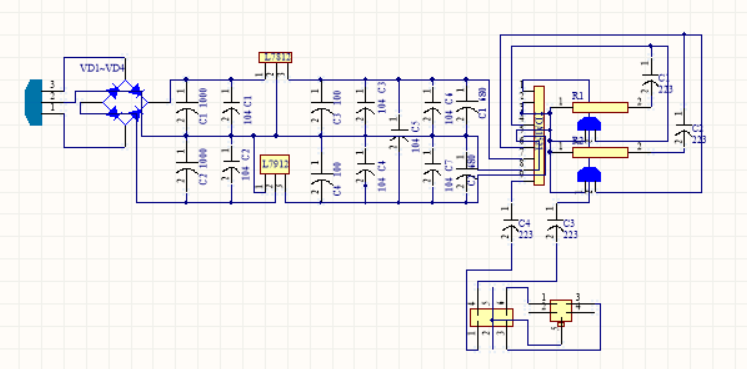Select the L7912 voltage regulator
This screenshot has width=747, height=369.
pyautogui.click(x=274, y=165)
